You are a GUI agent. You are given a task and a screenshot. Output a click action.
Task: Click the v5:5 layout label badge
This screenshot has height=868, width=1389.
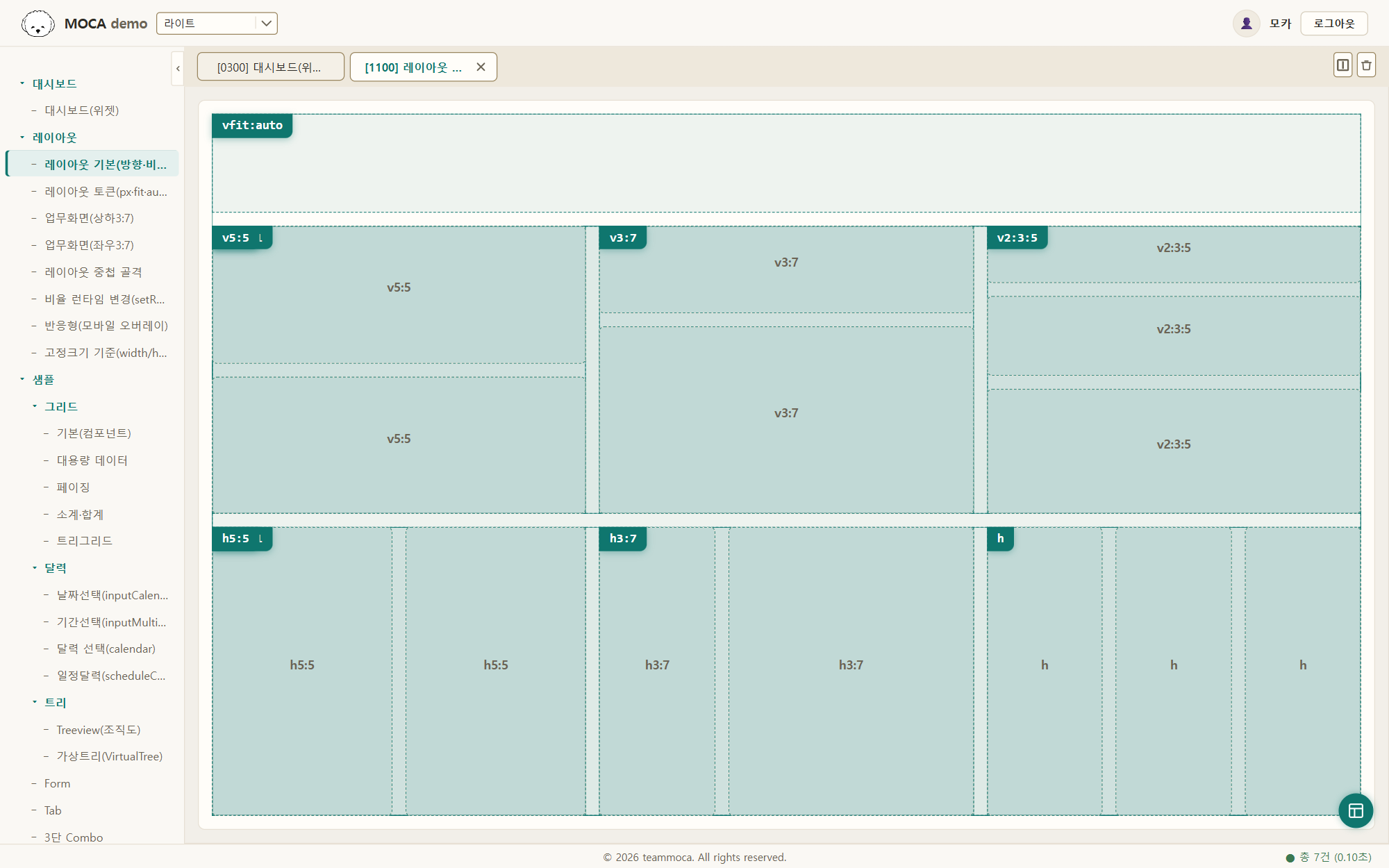pyautogui.click(x=242, y=237)
